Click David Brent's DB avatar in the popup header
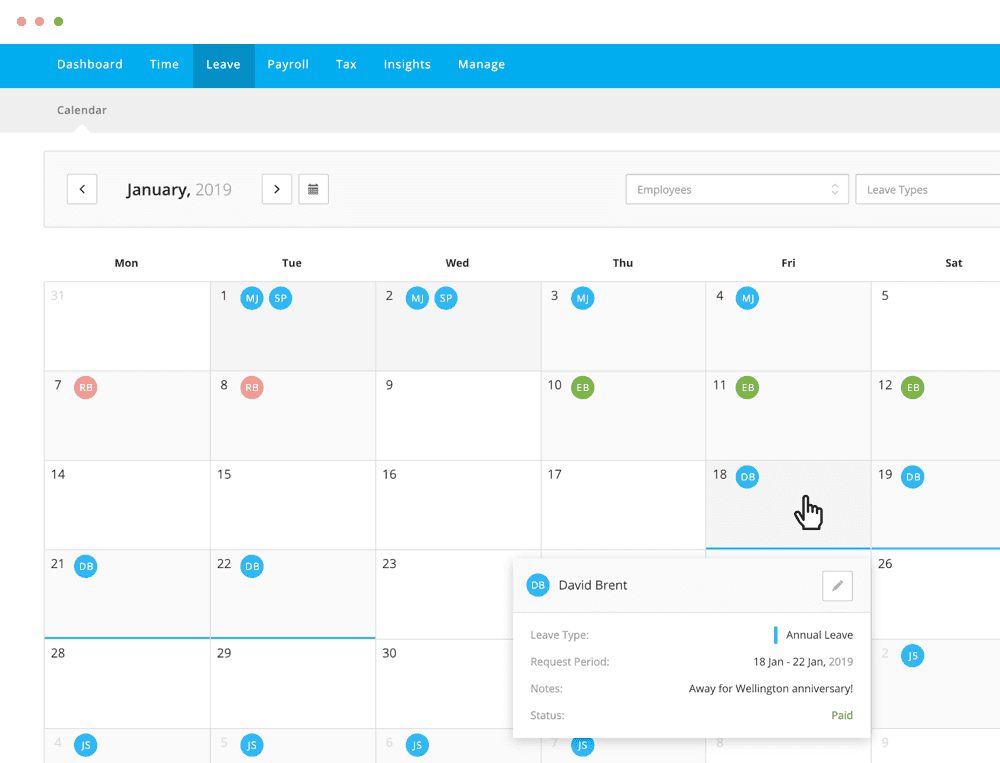The height and width of the screenshot is (763, 1000). click(x=538, y=586)
